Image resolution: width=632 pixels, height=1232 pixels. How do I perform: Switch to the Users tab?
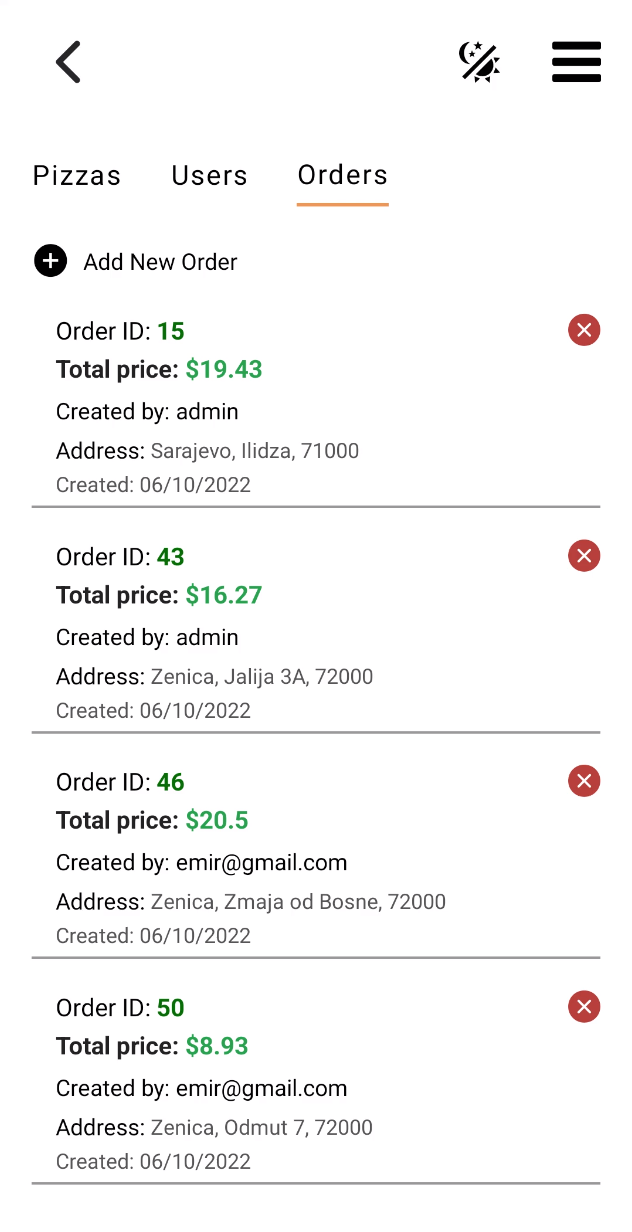pos(209,175)
